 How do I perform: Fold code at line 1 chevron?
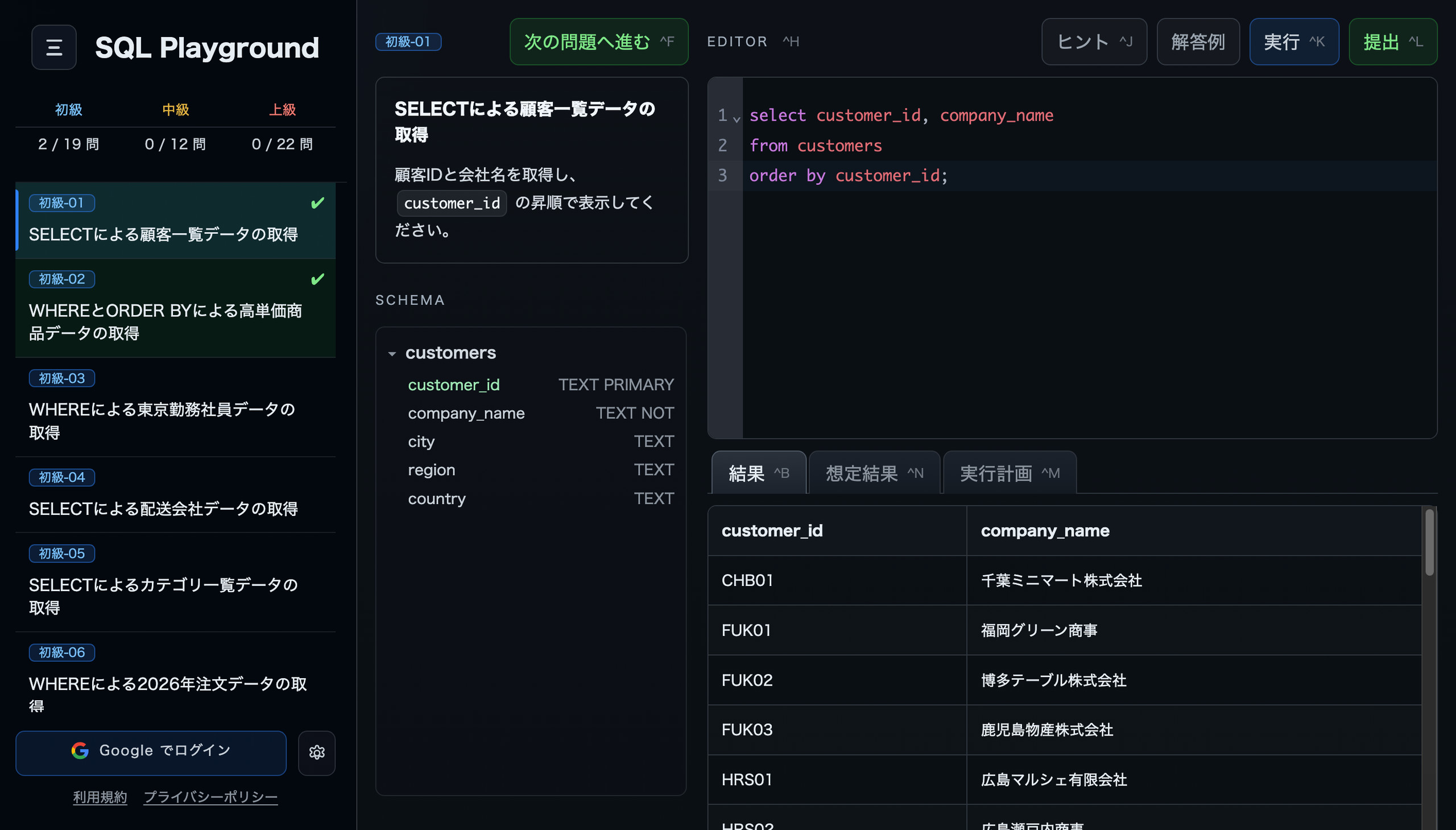tap(737, 119)
